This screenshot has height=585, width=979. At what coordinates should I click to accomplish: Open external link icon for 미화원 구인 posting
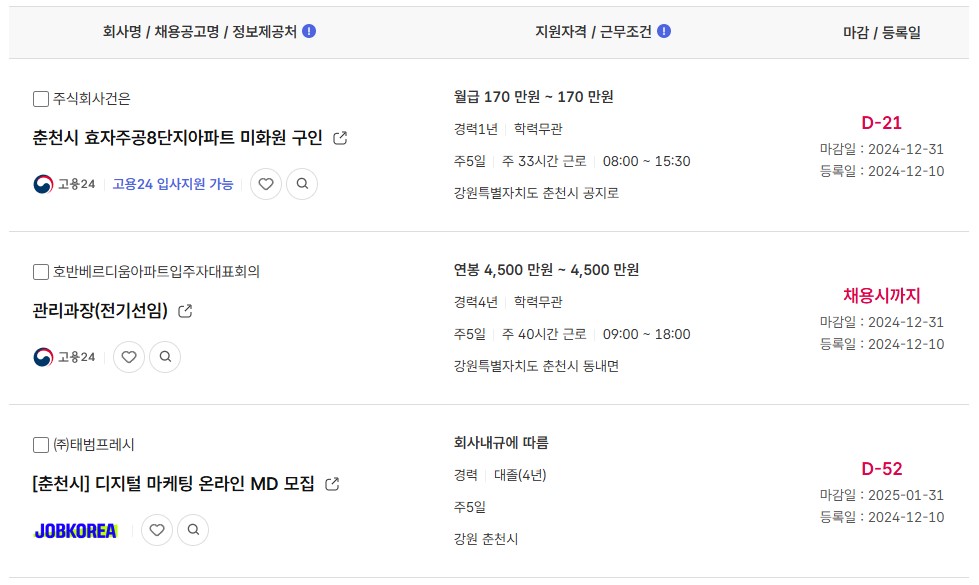pos(340,138)
